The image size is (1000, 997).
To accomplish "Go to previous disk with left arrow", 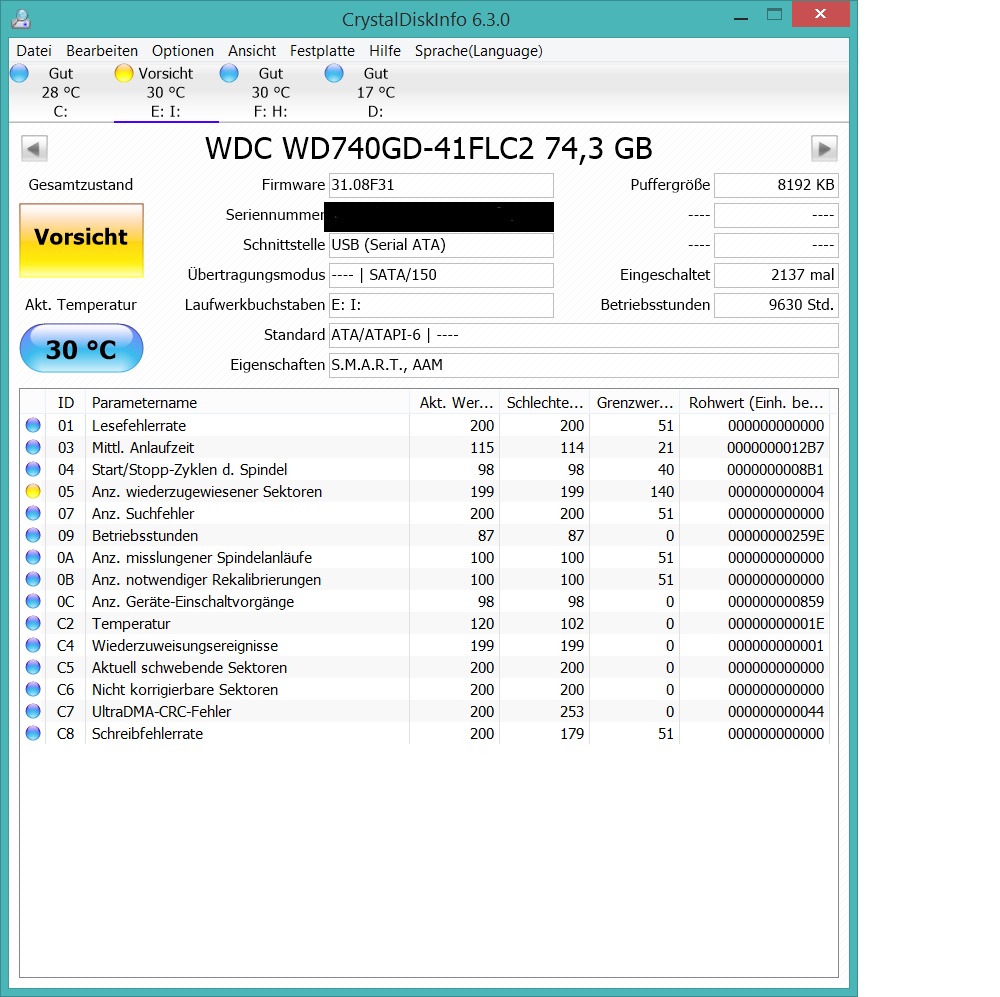I will point(34,149).
